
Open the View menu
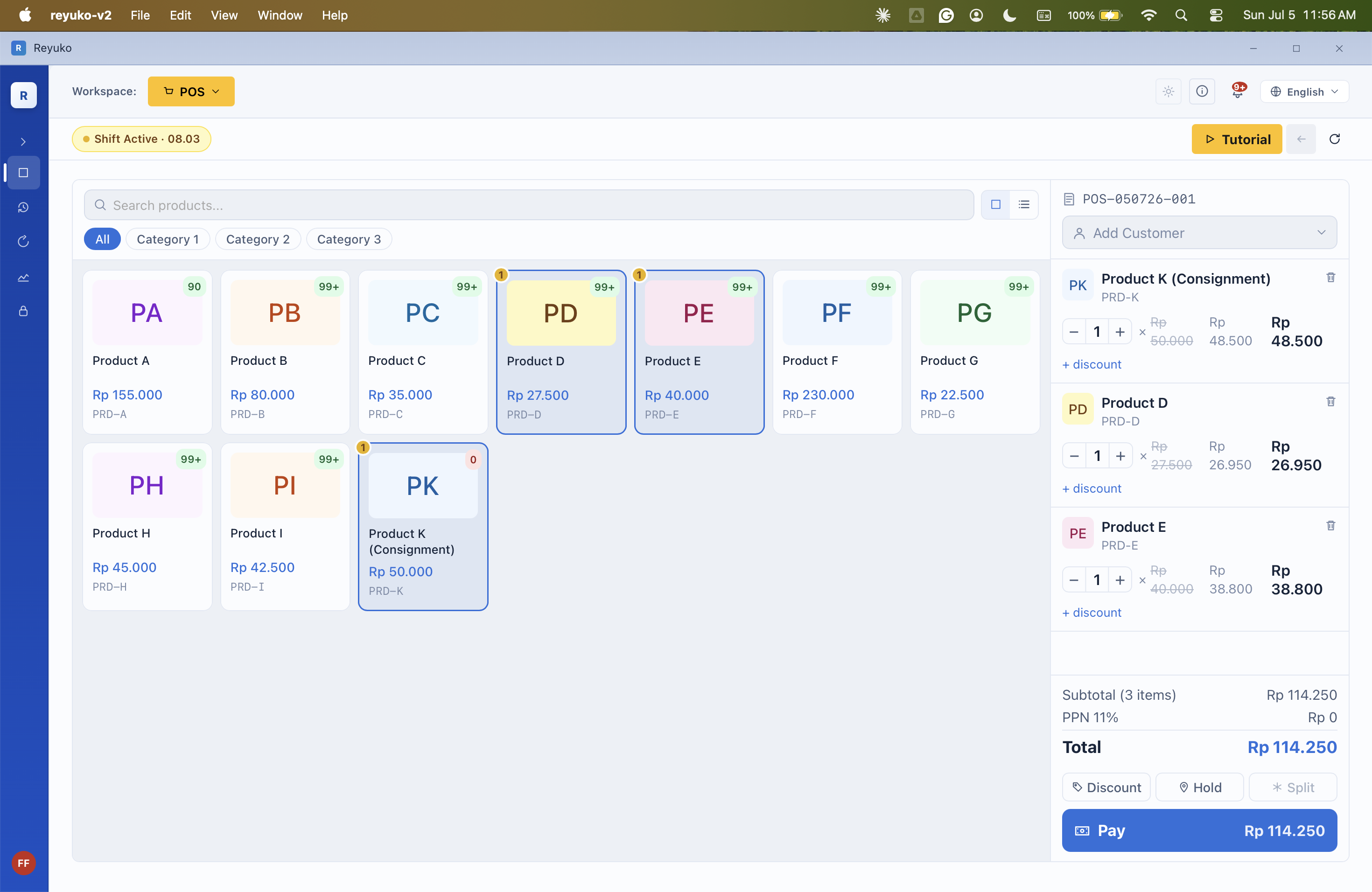coord(224,15)
